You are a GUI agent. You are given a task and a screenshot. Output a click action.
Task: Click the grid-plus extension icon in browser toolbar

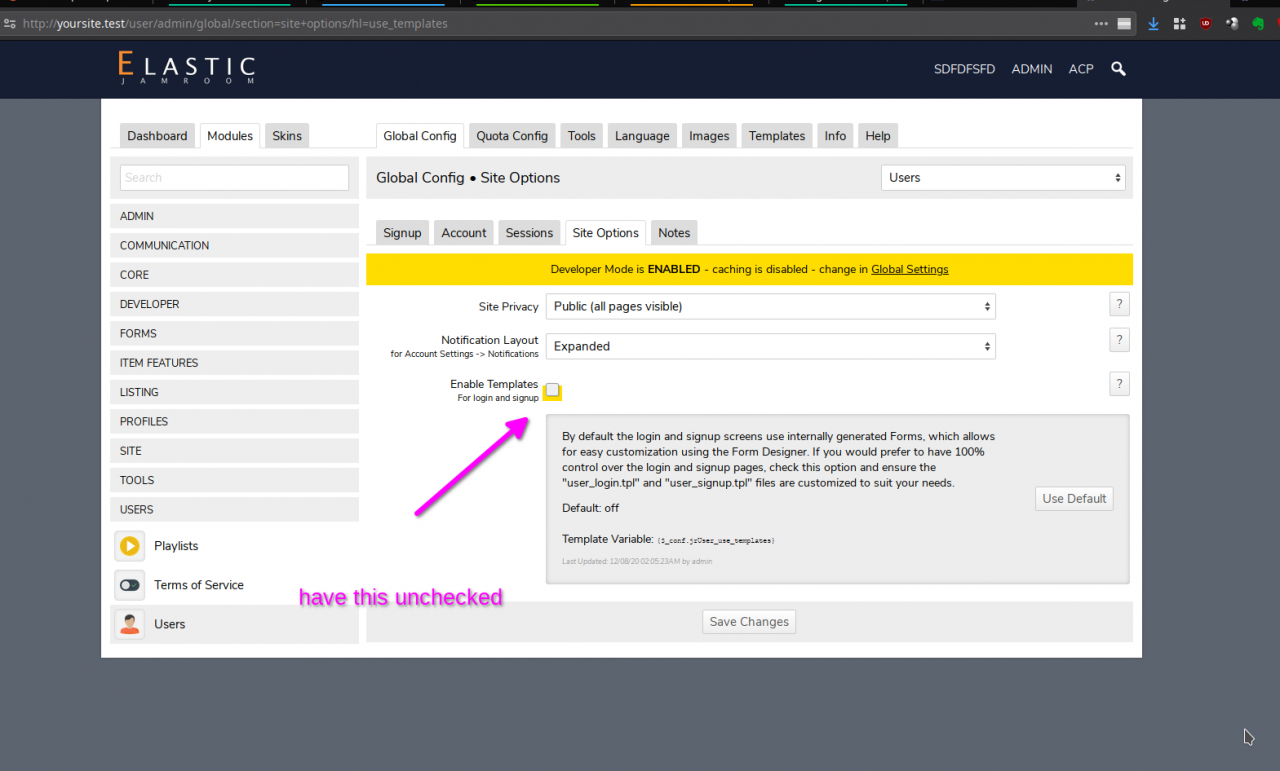(x=1180, y=23)
